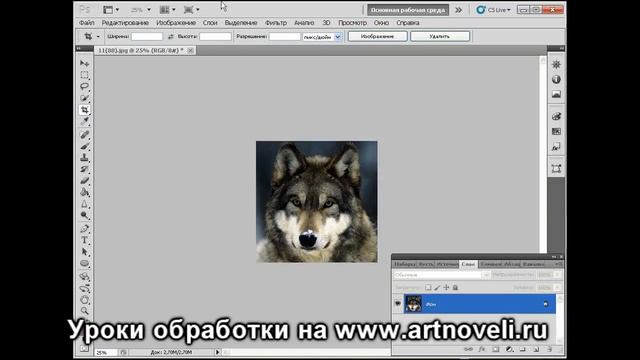Toggle lock image pixels brush icon
This screenshot has height=360, width=640.
tap(437, 287)
